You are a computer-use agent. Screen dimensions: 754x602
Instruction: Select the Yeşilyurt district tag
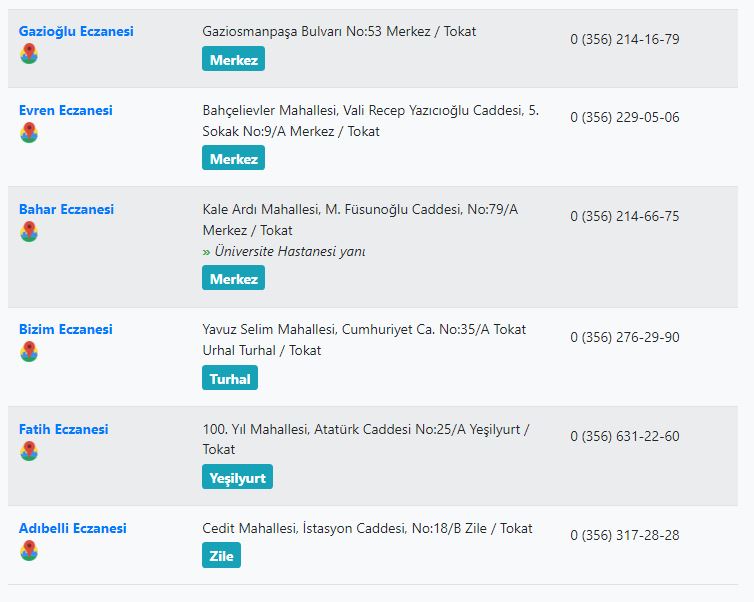pos(238,477)
